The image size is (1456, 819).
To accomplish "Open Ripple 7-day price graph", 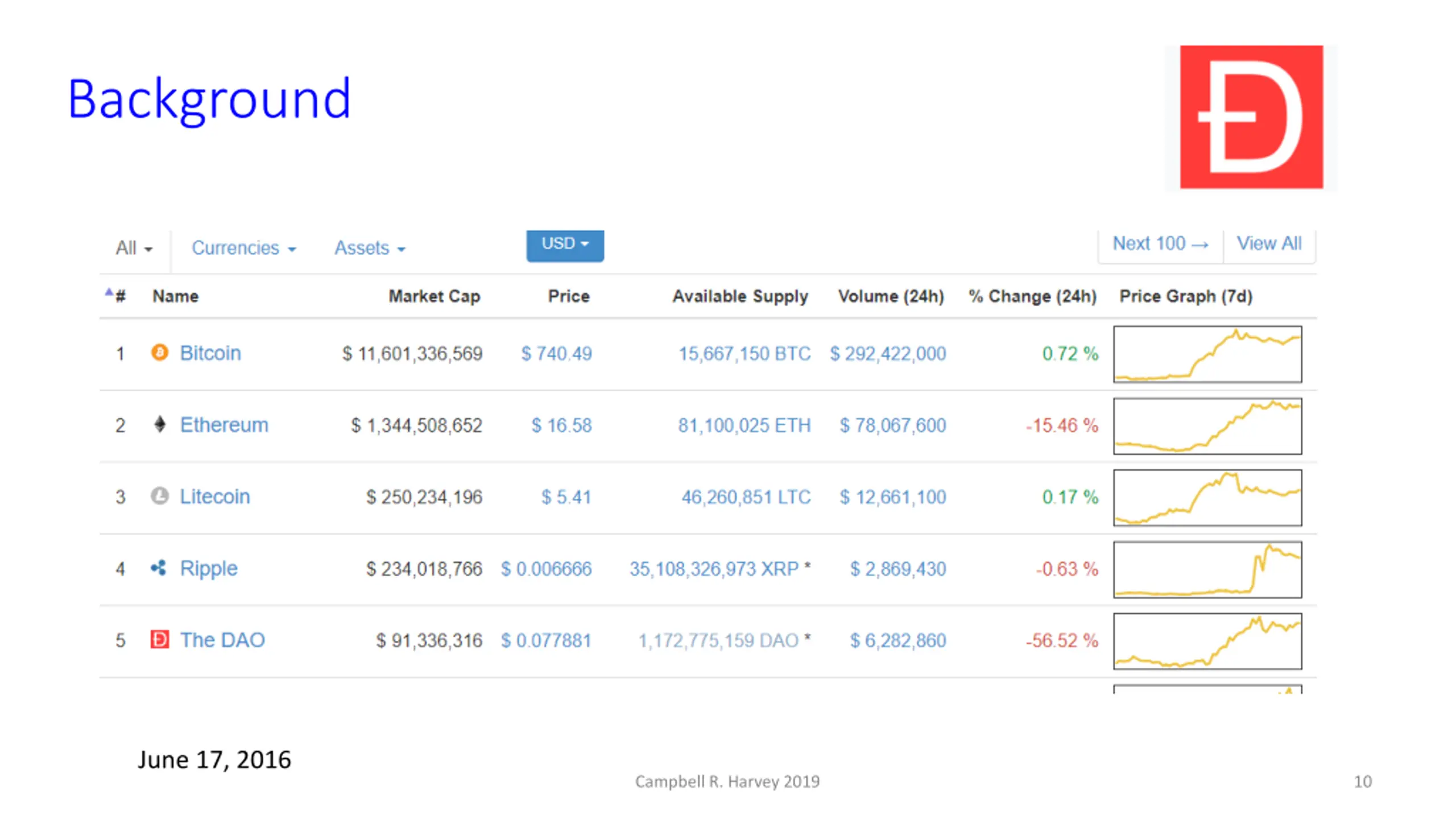I will (1207, 569).
